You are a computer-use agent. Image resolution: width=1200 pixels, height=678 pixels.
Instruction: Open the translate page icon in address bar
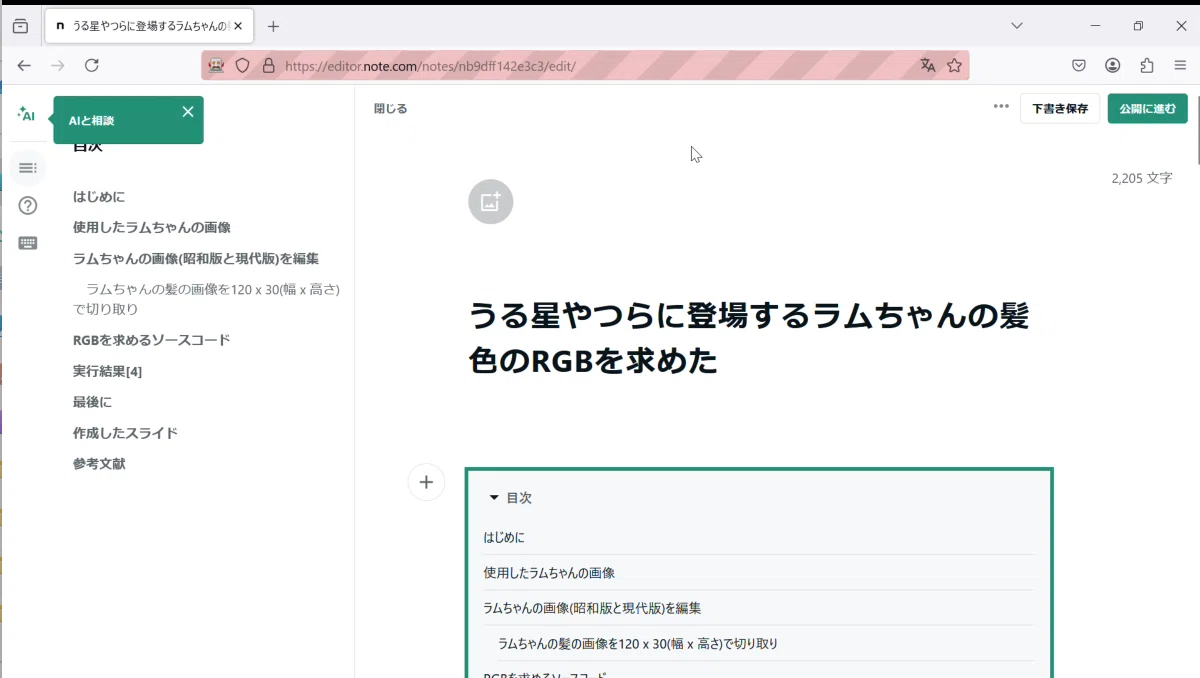pos(928,65)
